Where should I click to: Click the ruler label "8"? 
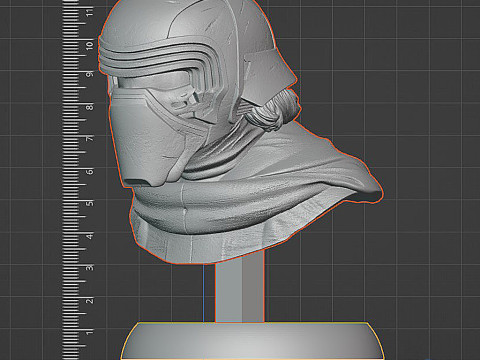tap(90, 107)
